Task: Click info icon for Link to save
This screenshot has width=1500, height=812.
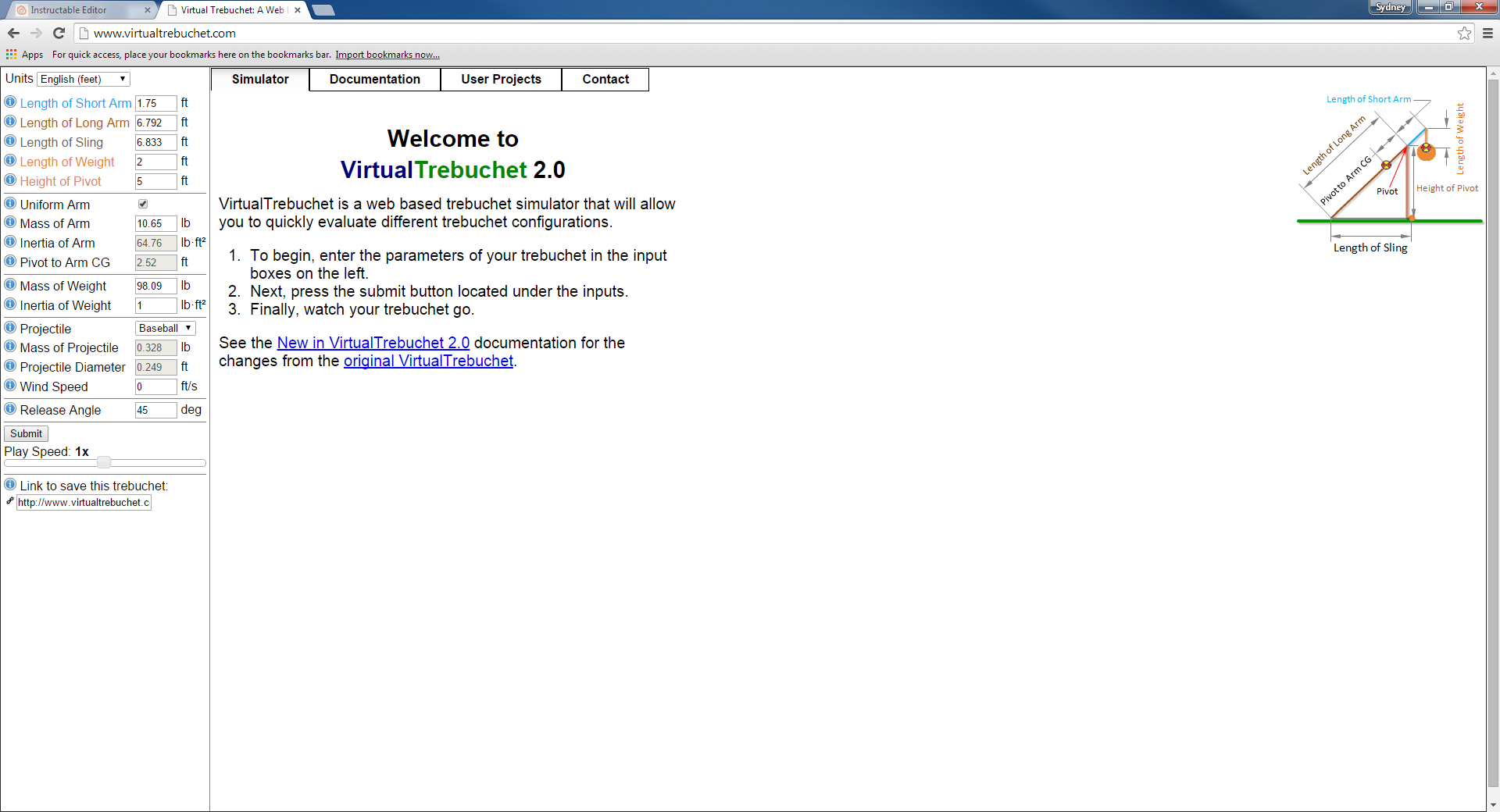Action: 10,484
